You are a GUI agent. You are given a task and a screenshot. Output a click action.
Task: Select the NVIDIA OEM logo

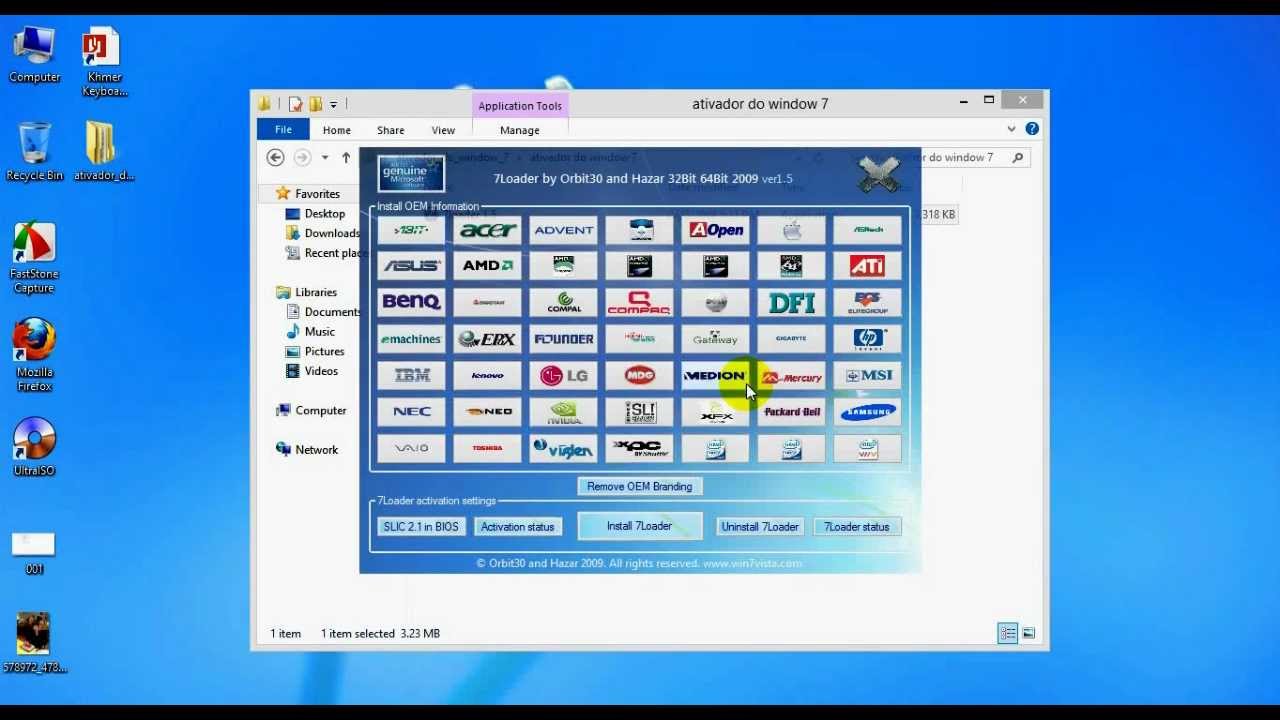(564, 412)
